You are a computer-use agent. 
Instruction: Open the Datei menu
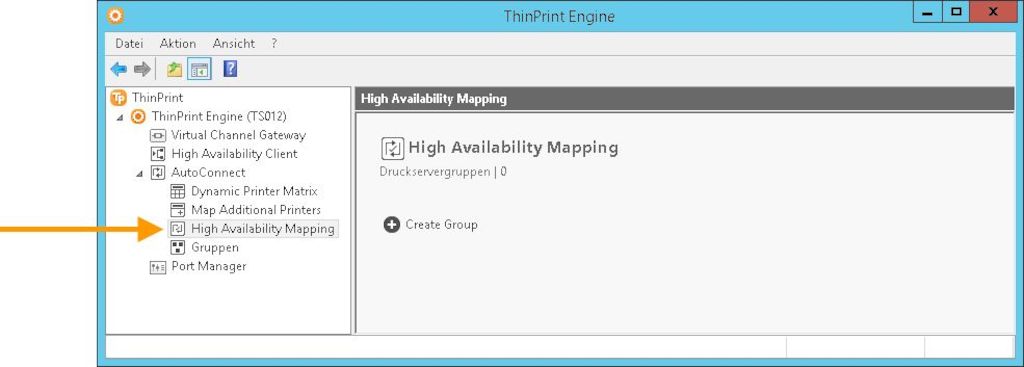129,44
